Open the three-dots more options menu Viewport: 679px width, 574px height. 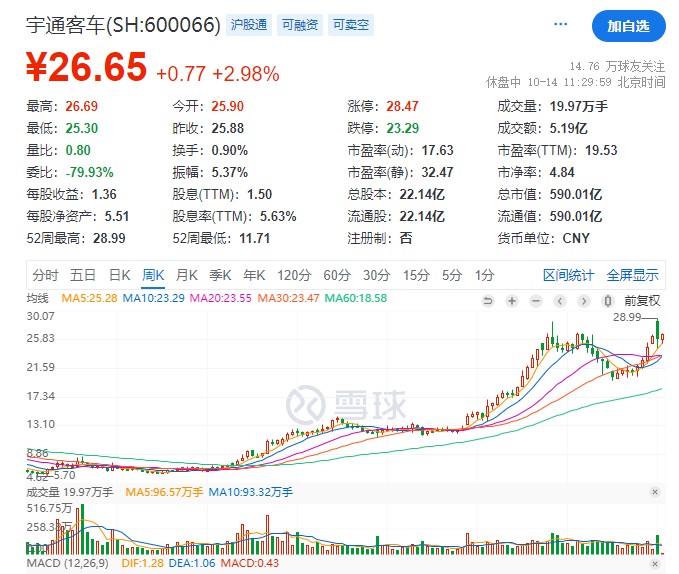point(560,24)
